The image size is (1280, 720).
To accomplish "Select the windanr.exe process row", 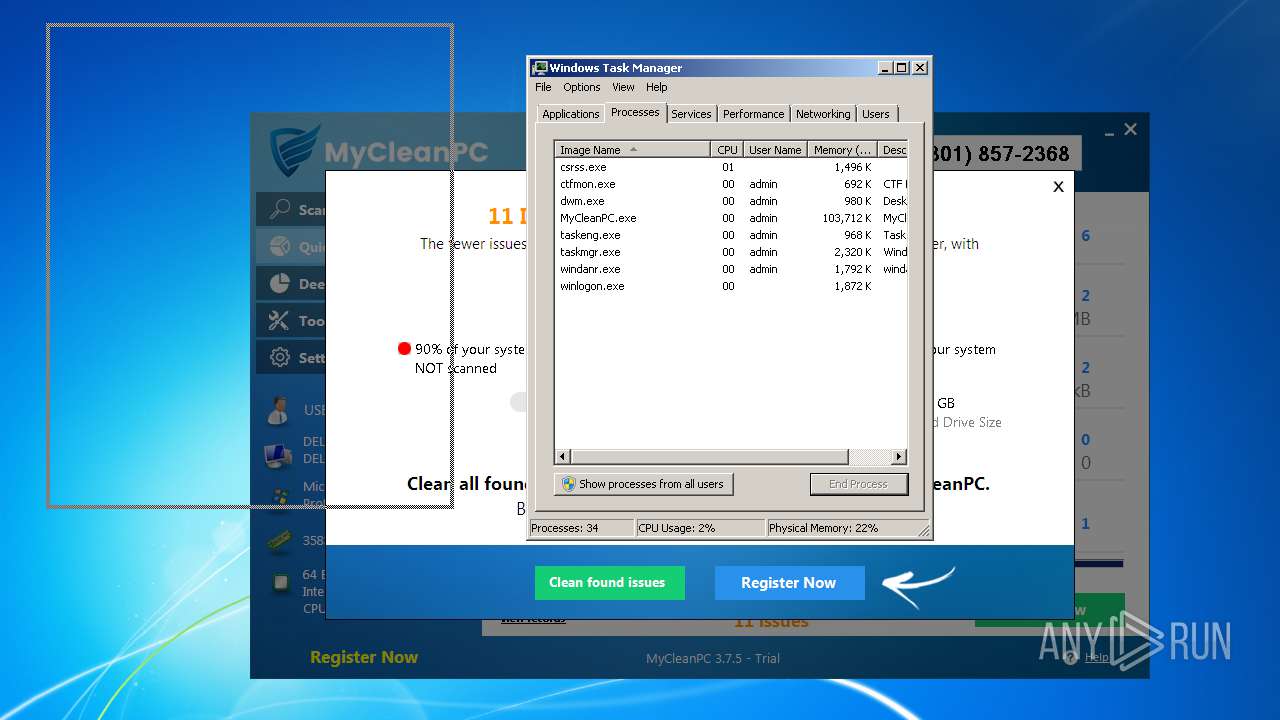I will click(731, 269).
